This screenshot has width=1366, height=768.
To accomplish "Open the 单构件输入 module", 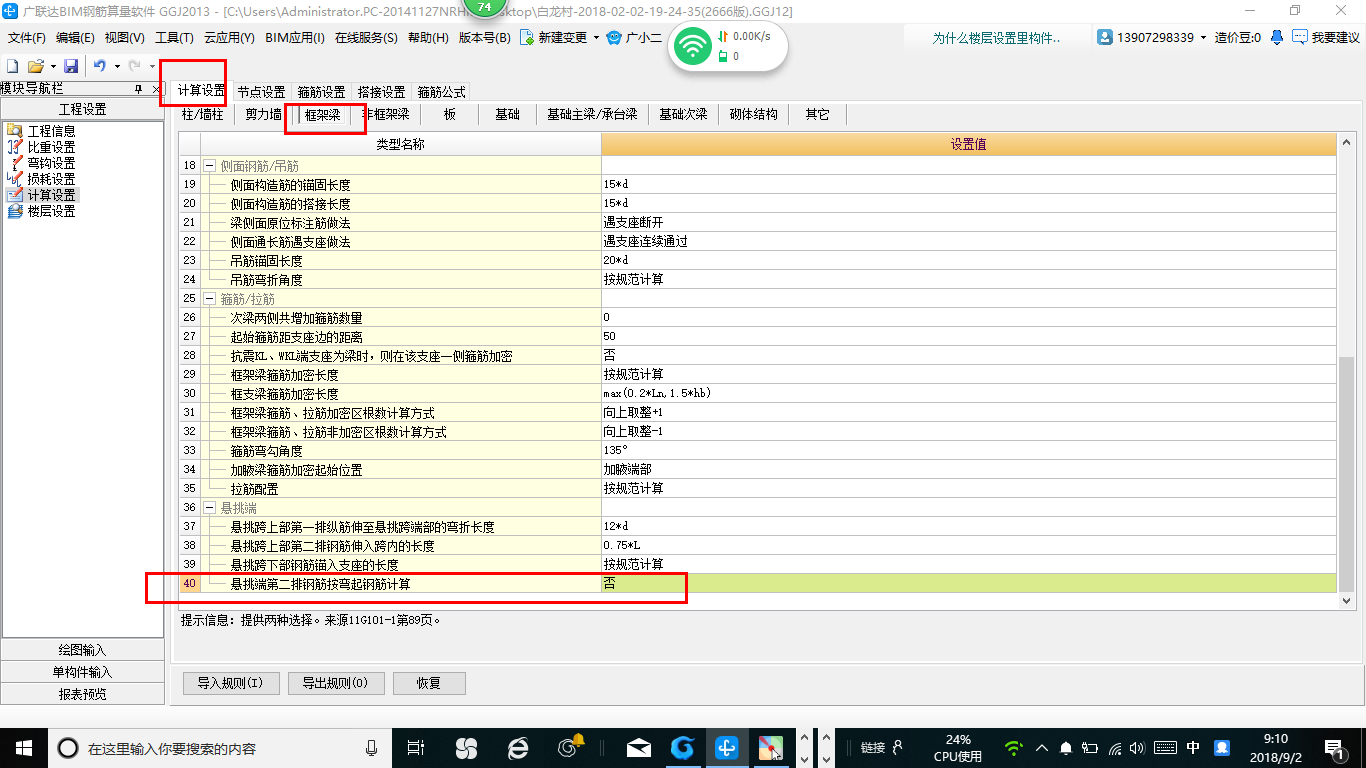I will click(83, 672).
